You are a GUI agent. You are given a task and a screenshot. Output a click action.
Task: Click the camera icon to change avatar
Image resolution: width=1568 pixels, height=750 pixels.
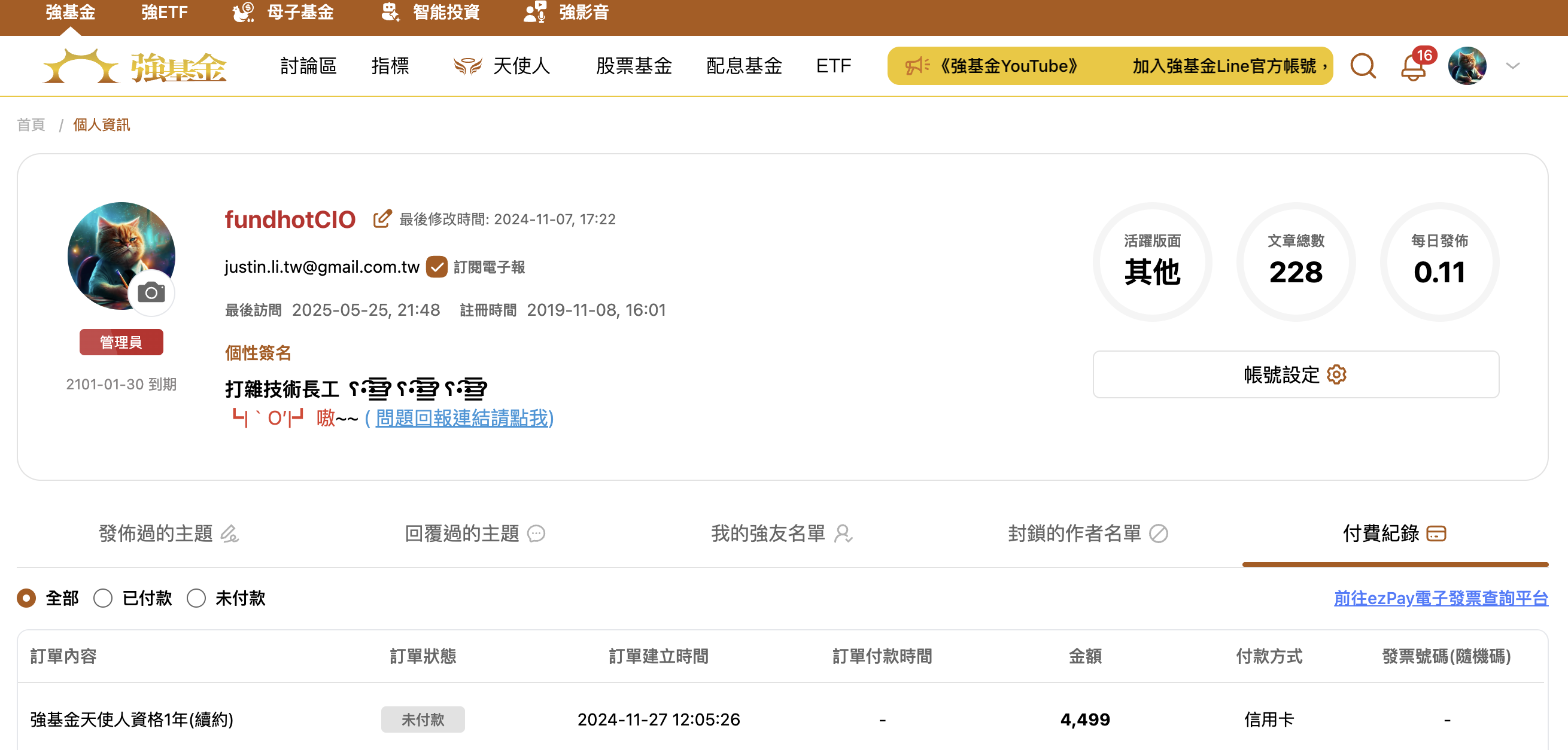(x=151, y=292)
